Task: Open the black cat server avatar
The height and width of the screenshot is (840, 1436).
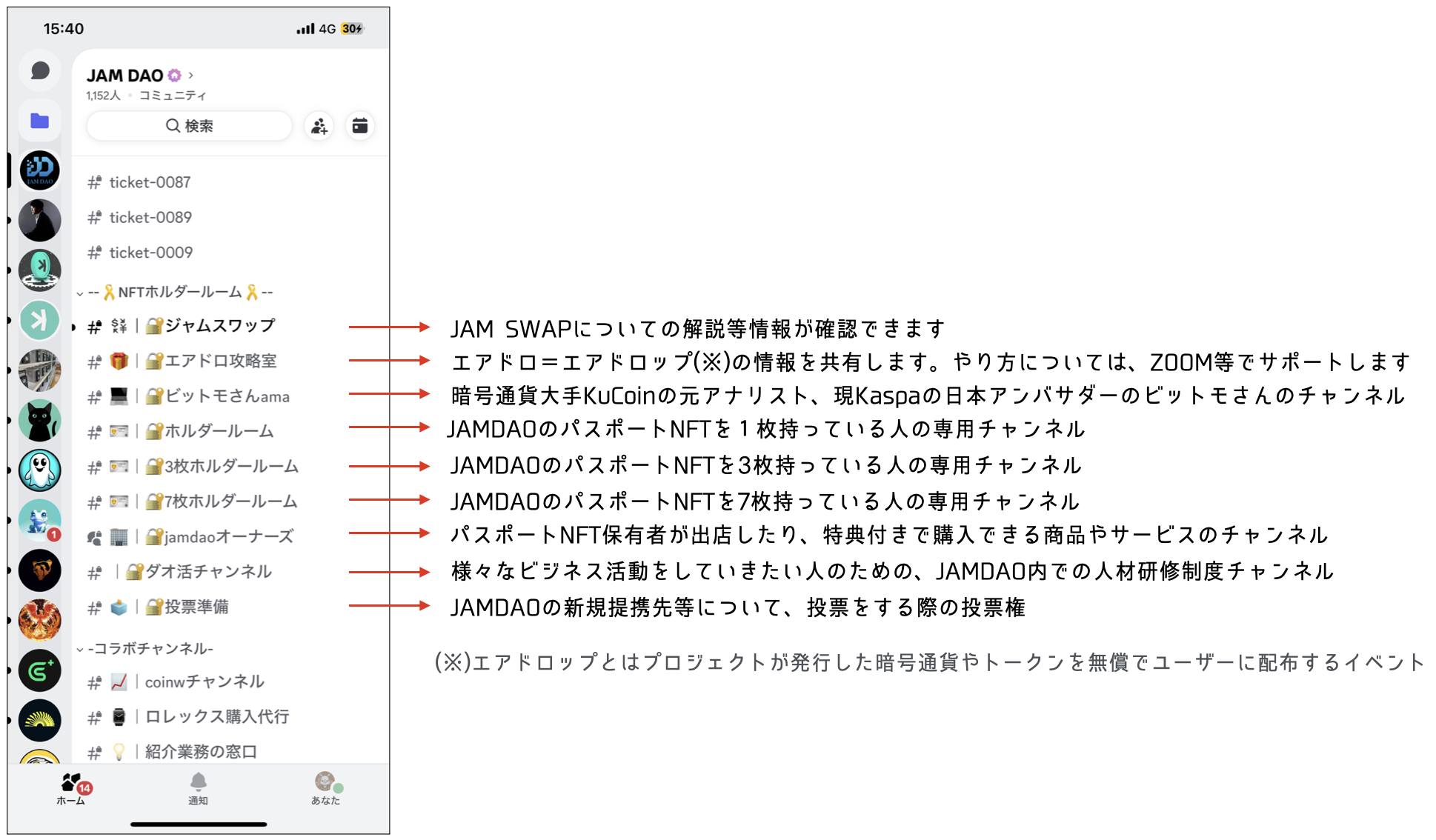Action: coord(40,420)
